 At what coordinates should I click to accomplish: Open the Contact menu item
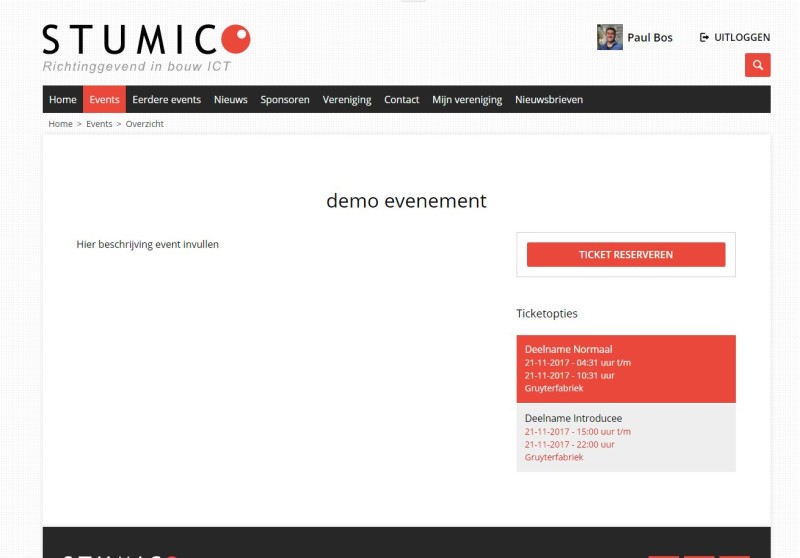[402, 100]
